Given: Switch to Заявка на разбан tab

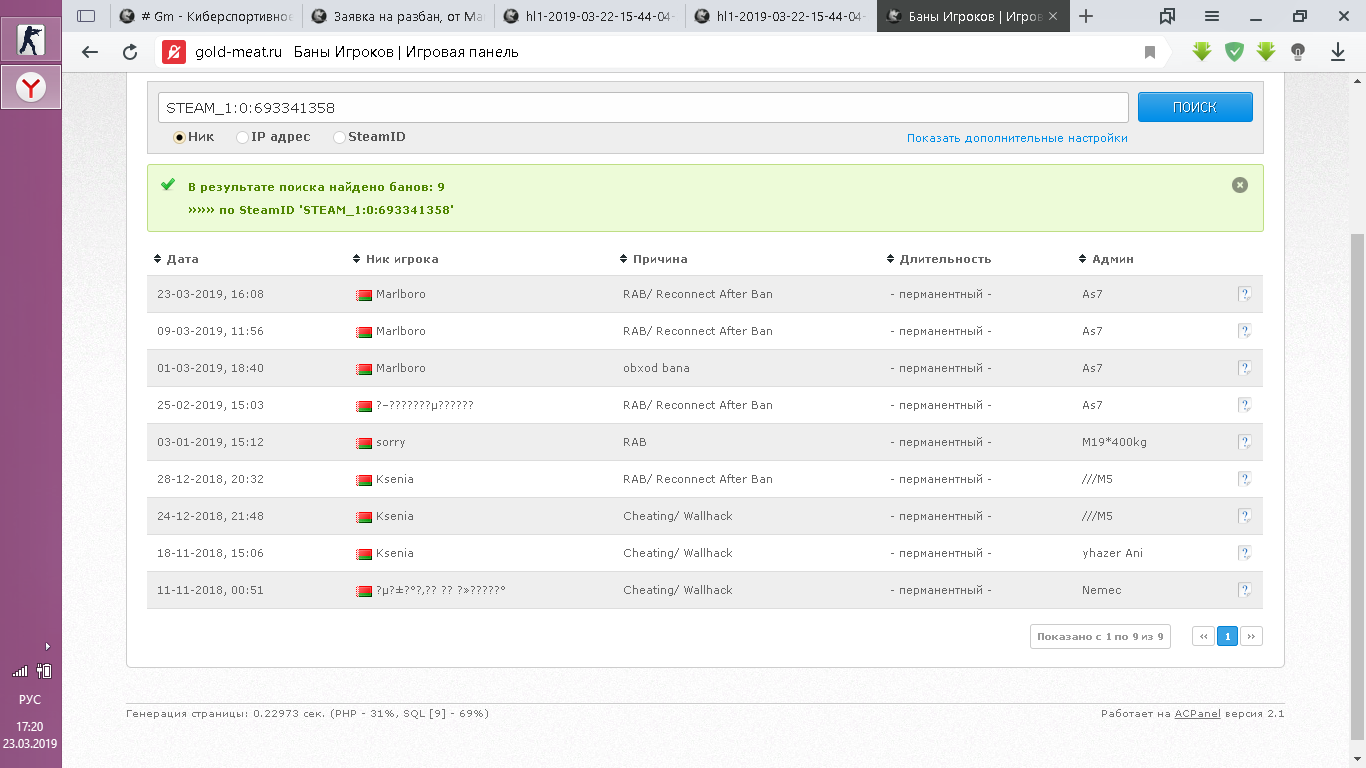Looking at the screenshot, I should (x=397, y=16).
